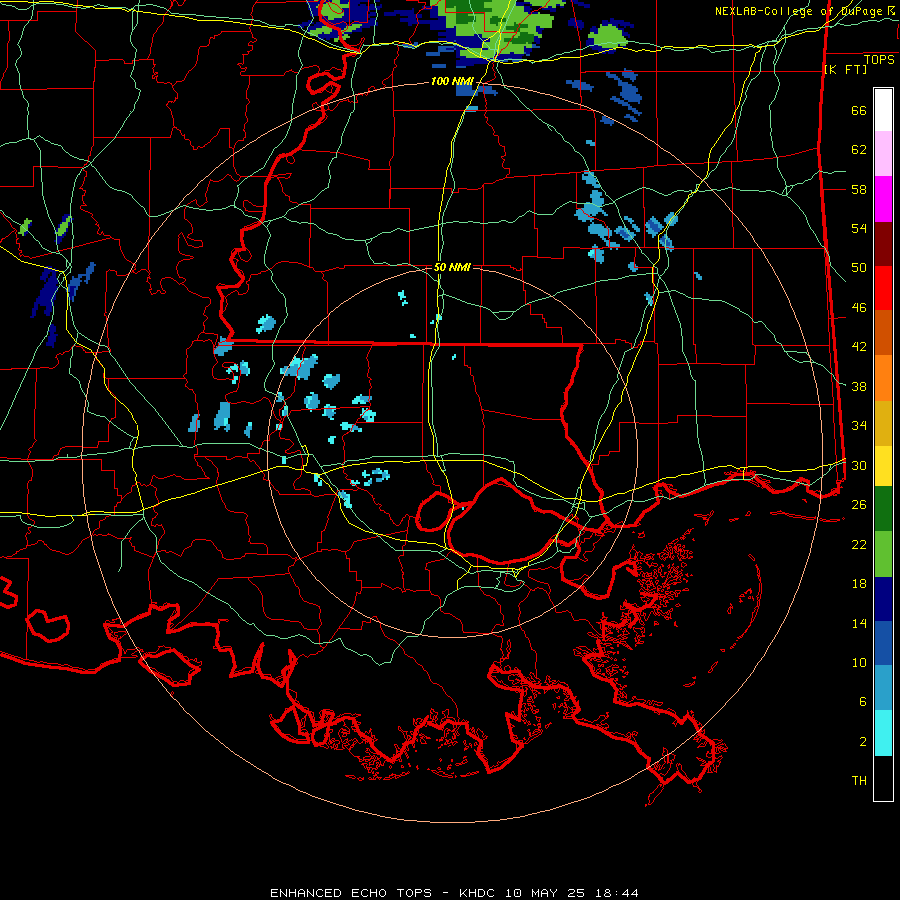The height and width of the screenshot is (900, 900).
Task: Select the "58" scale label
Action: click(x=859, y=189)
